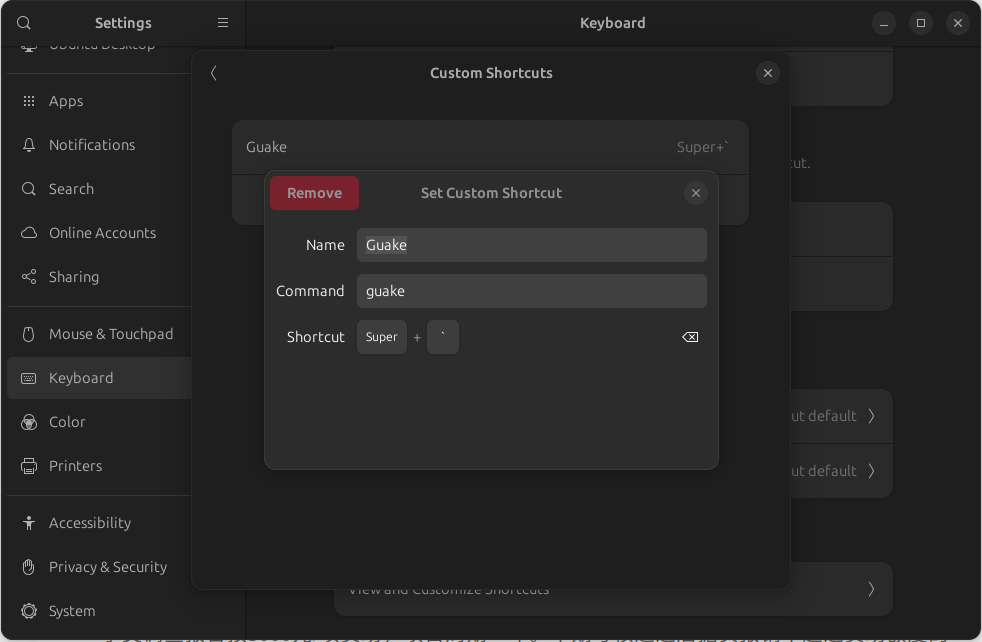982x642 pixels.
Task: Clear shortcut using the backspace icon
Action: point(690,337)
